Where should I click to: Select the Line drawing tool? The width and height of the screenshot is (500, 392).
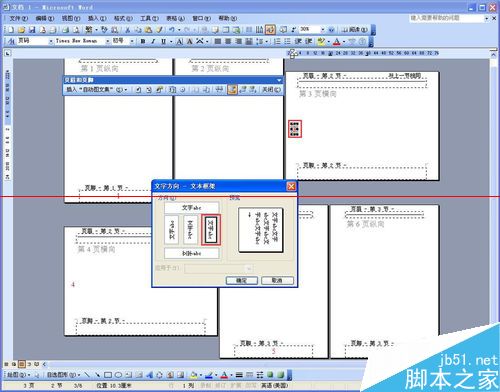87,375
